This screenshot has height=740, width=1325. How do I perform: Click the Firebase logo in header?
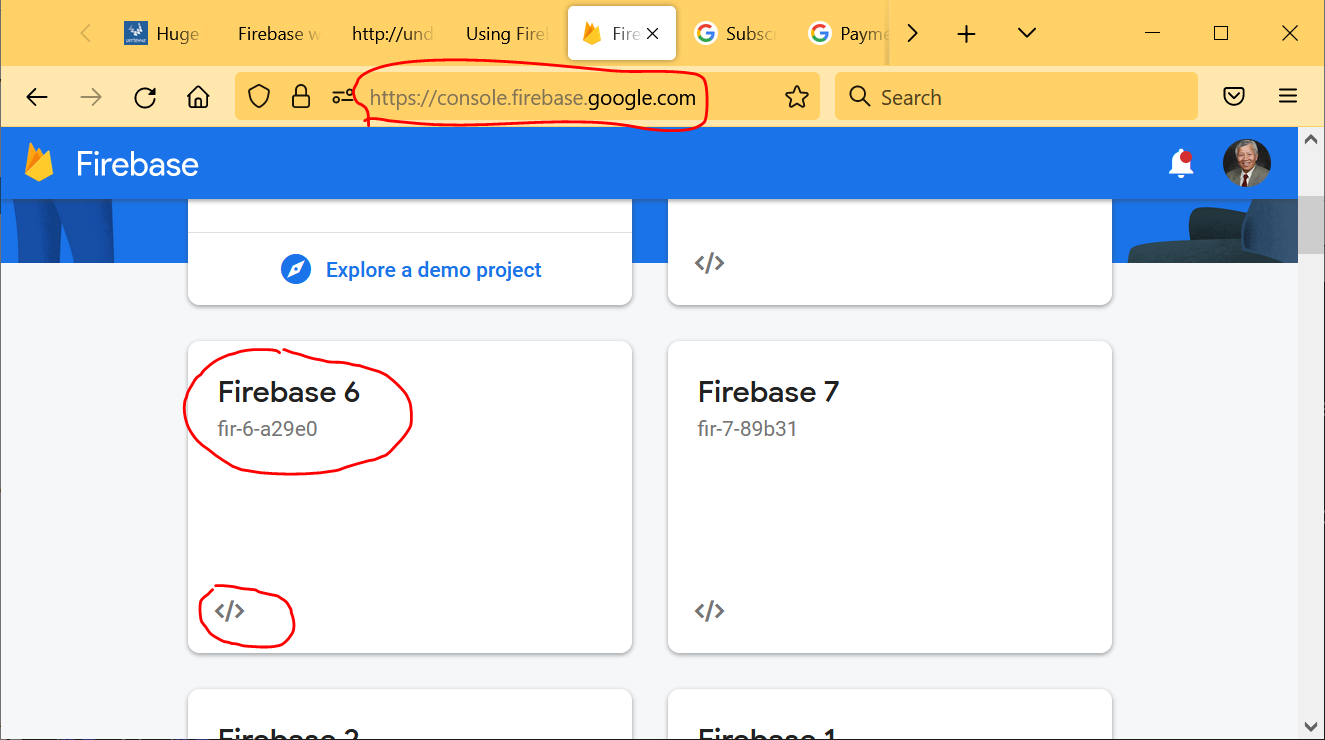(x=40, y=164)
